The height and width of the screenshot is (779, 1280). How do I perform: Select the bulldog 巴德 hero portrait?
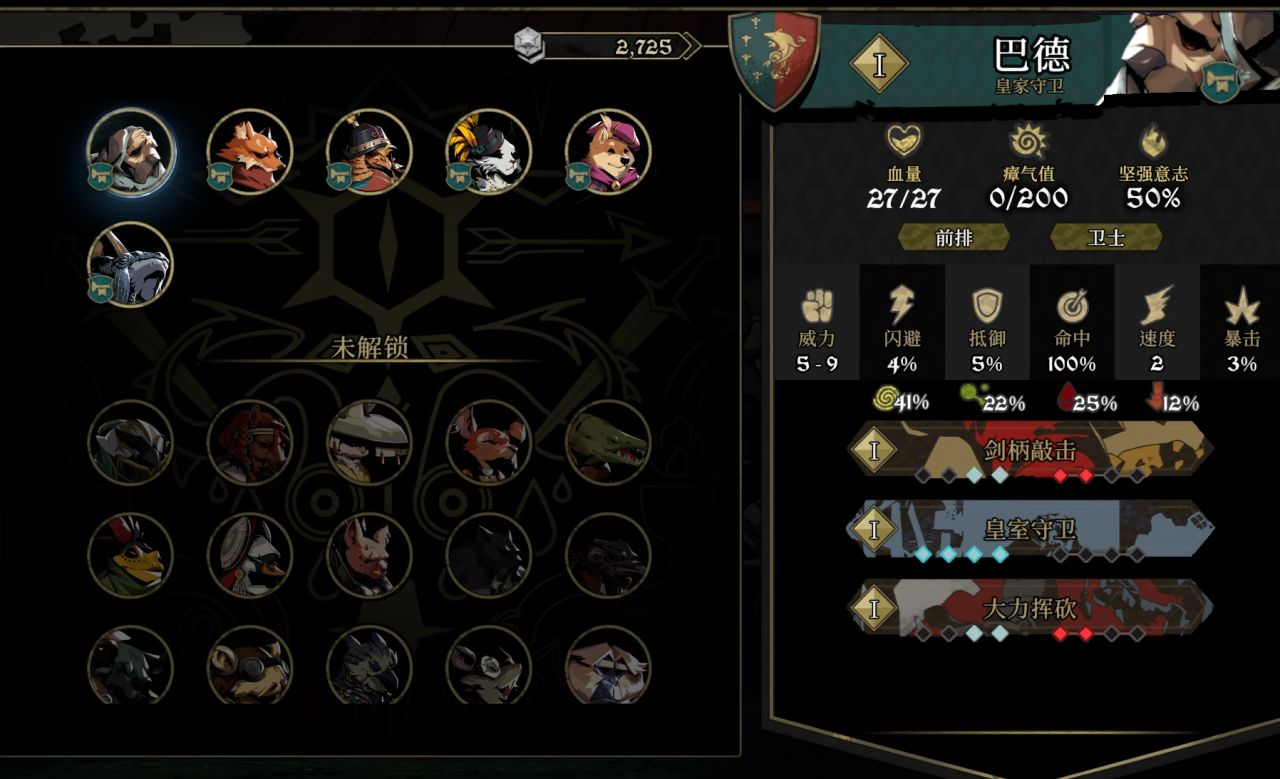(x=131, y=152)
